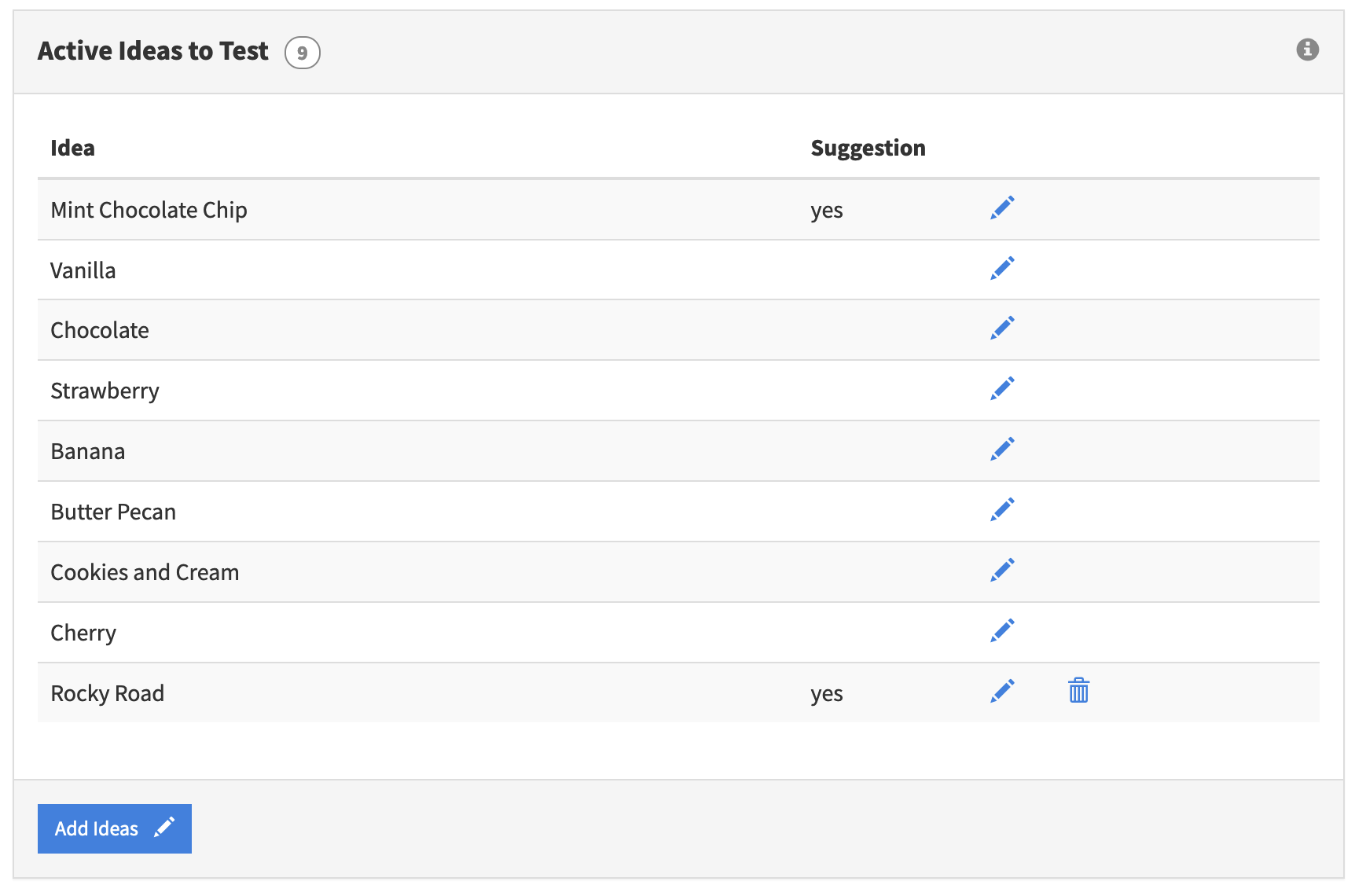The width and height of the screenshot is (1366, 896).
Task: Click the Mint Chocolate Chip idea text
Action: click(149, 210)
